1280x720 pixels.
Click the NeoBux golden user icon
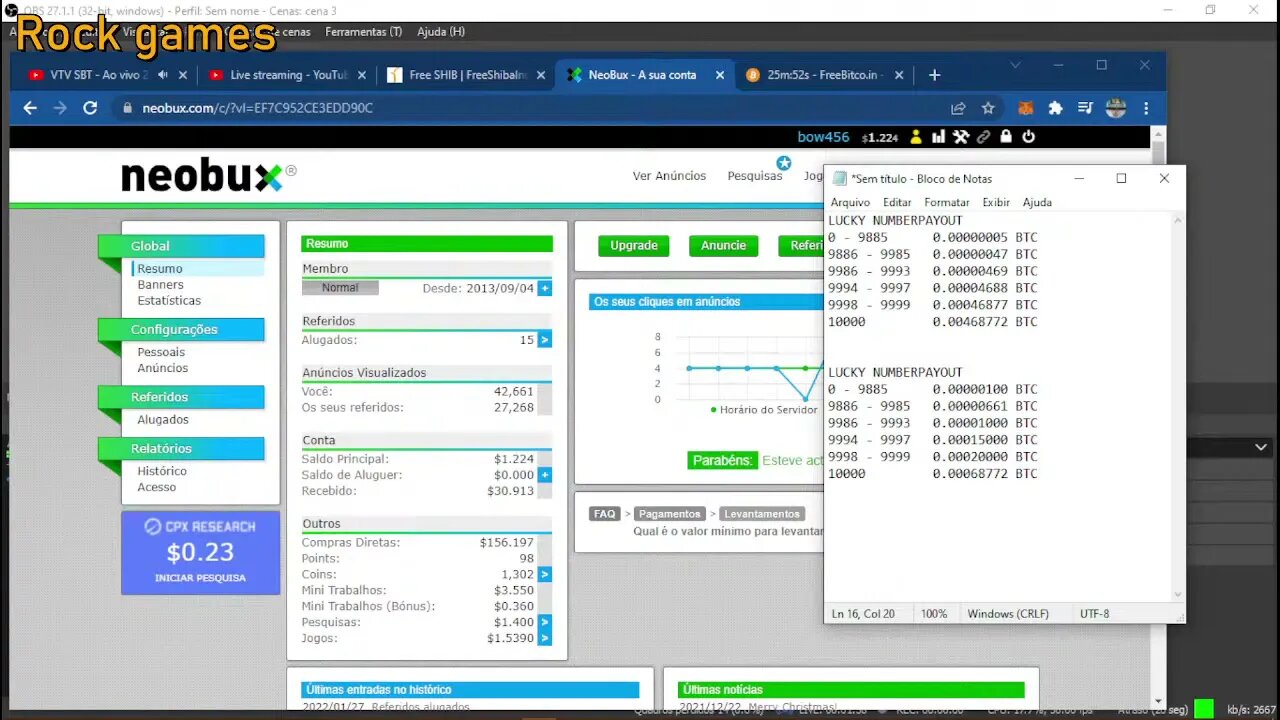click(916, 137)
